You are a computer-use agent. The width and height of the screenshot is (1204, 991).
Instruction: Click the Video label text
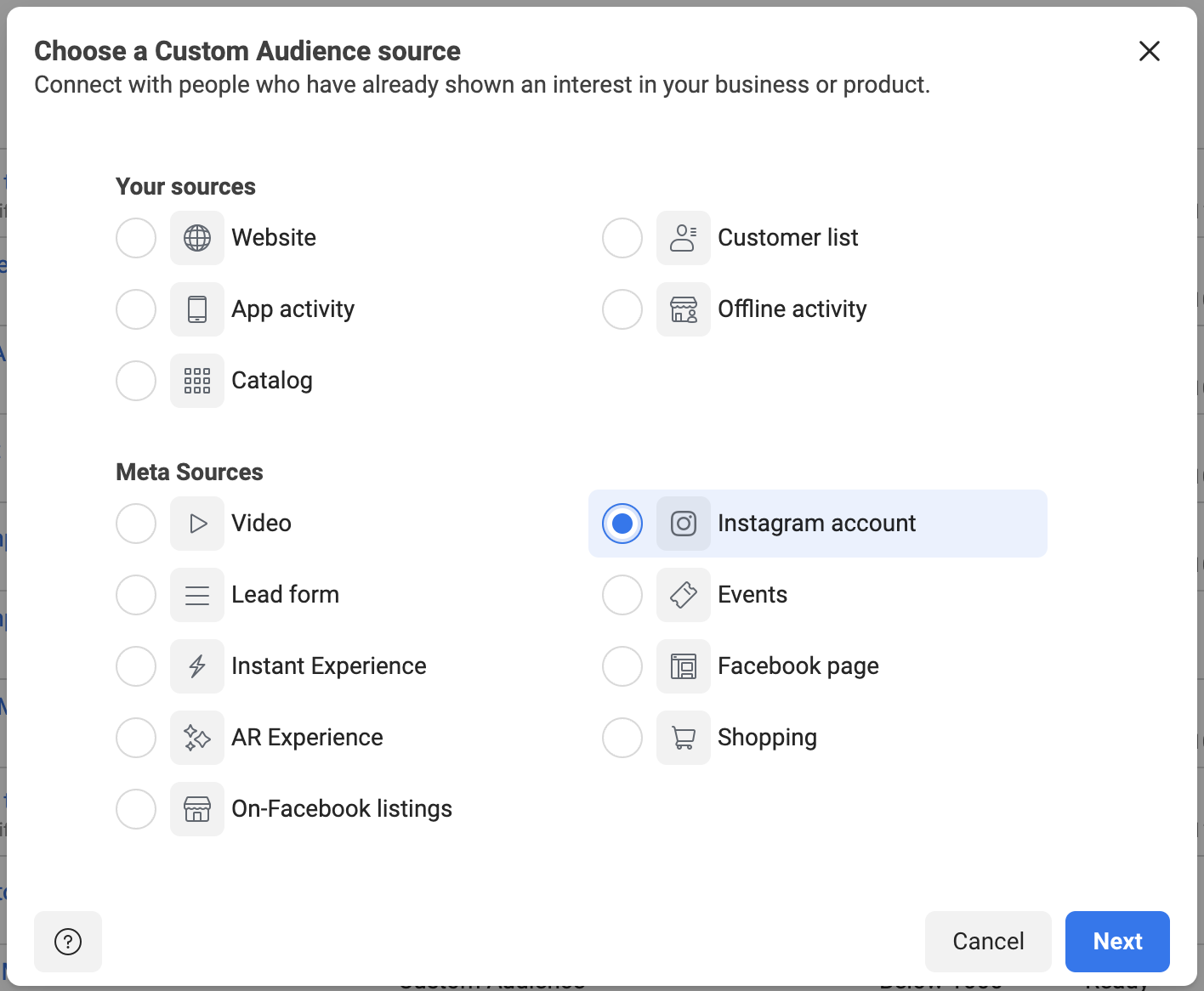(x=262, y=524)
